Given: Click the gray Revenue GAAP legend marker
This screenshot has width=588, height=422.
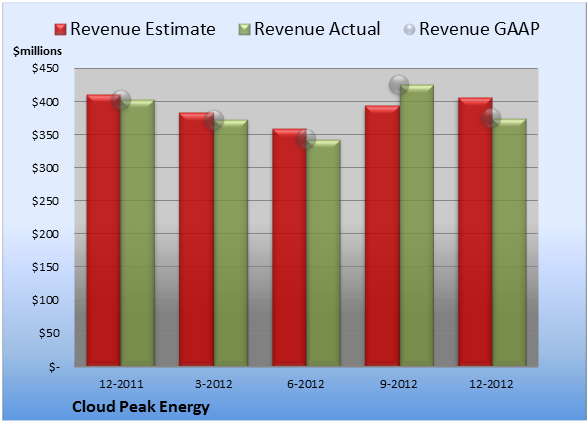Looking at the screenshot, I should [x=409, y=30].
